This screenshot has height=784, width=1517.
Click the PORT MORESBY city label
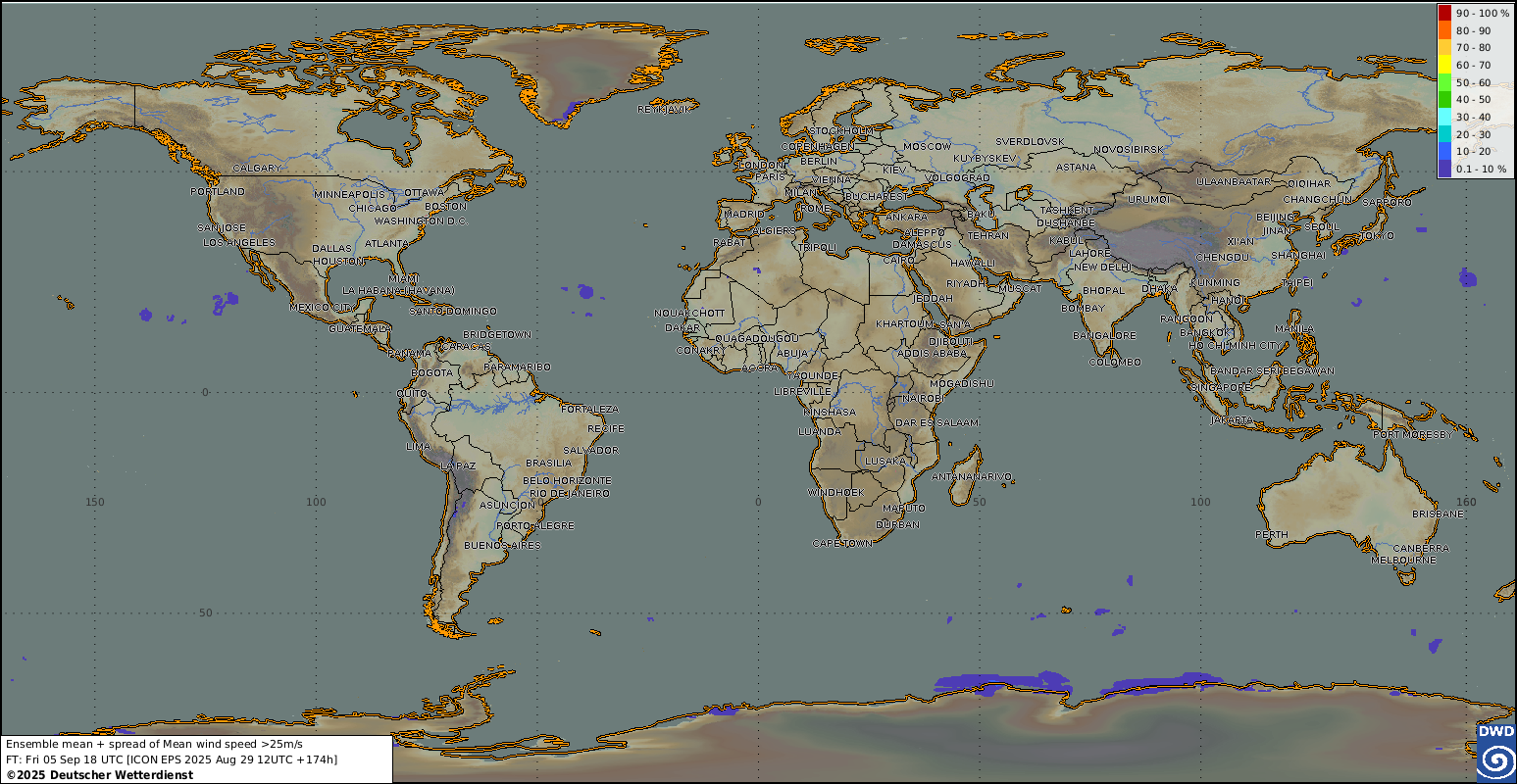point(1413,434)
